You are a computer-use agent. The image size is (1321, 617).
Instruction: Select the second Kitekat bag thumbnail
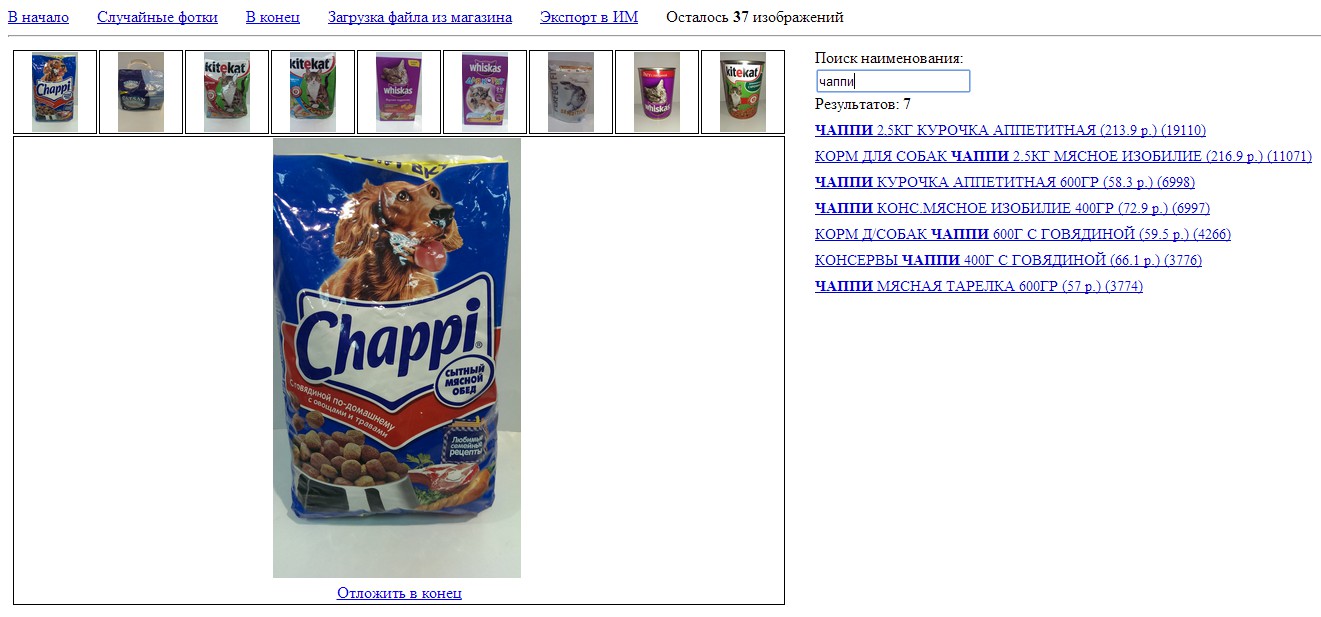coord(313,92)
